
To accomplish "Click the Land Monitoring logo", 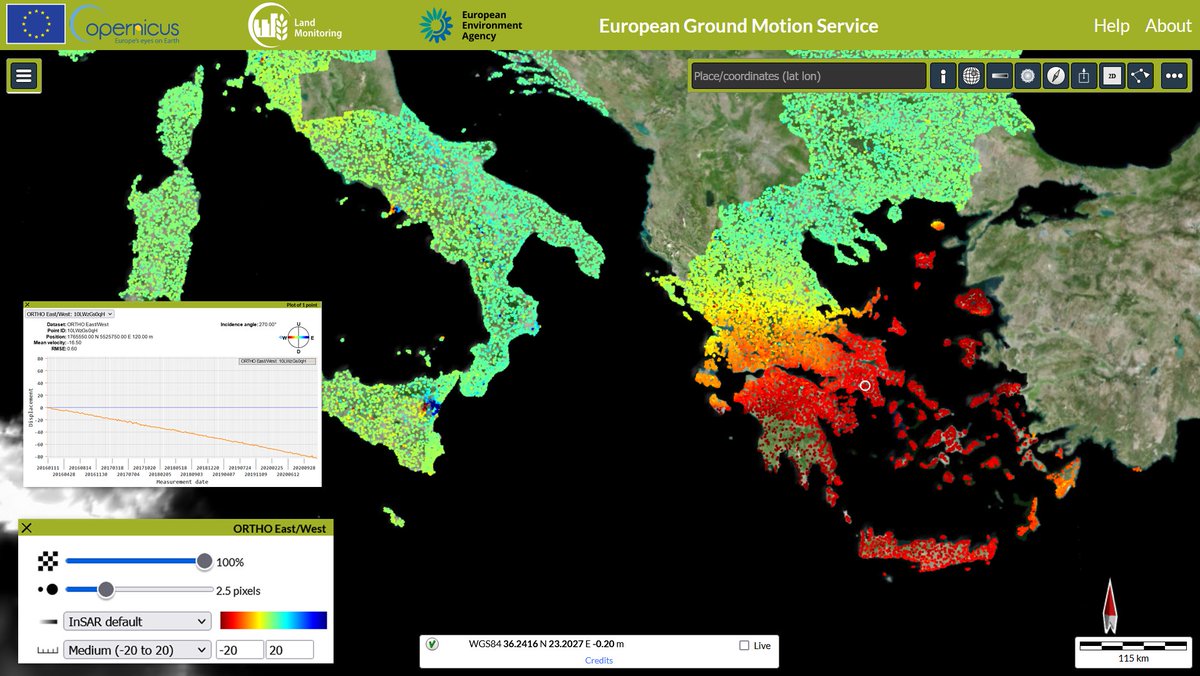I will tap(296, 25).
